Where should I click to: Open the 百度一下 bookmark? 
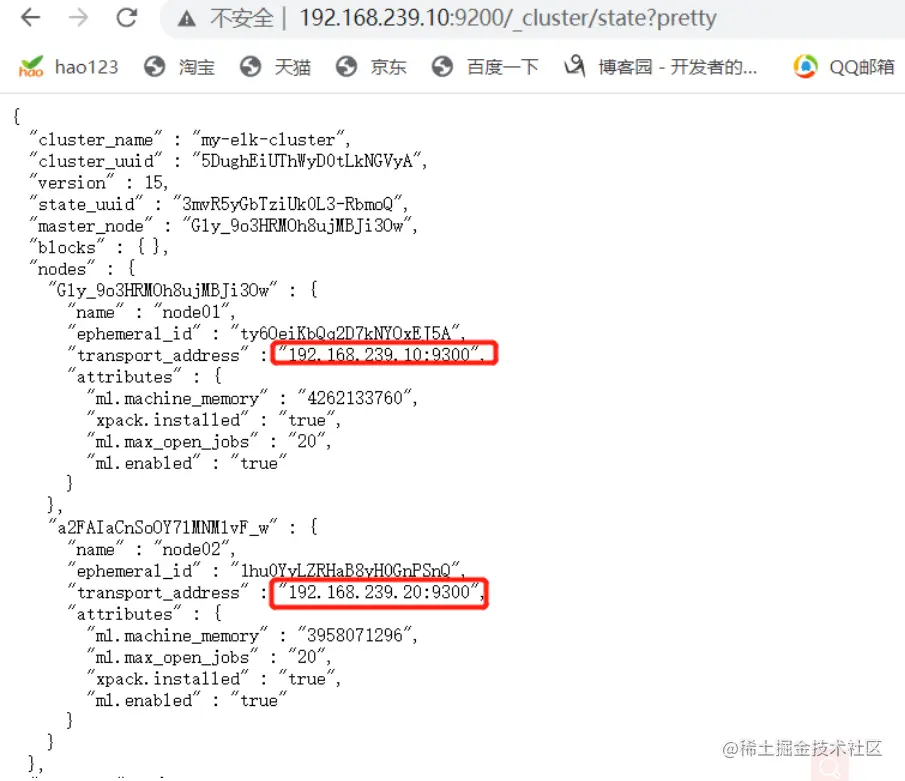(x=485, y=67)
